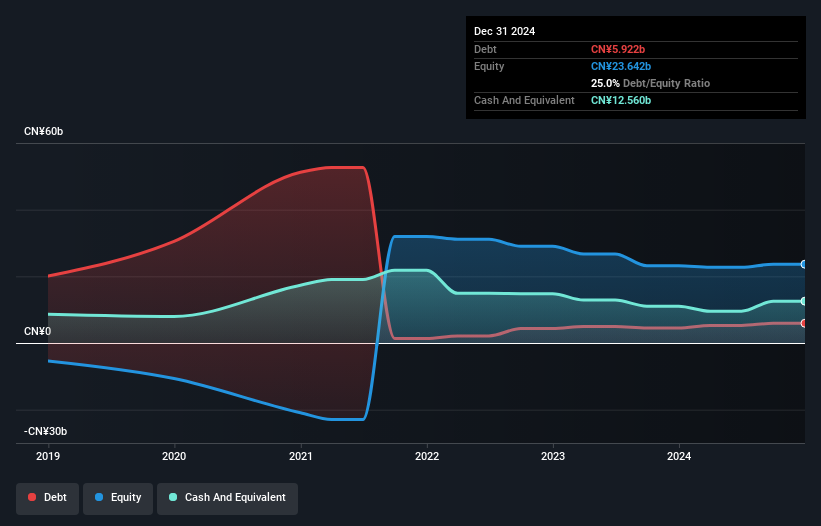The height and width of the screenshot is (526, 821).
Task: Select the Debt end-point marker on chart
Action: [803, 323]
